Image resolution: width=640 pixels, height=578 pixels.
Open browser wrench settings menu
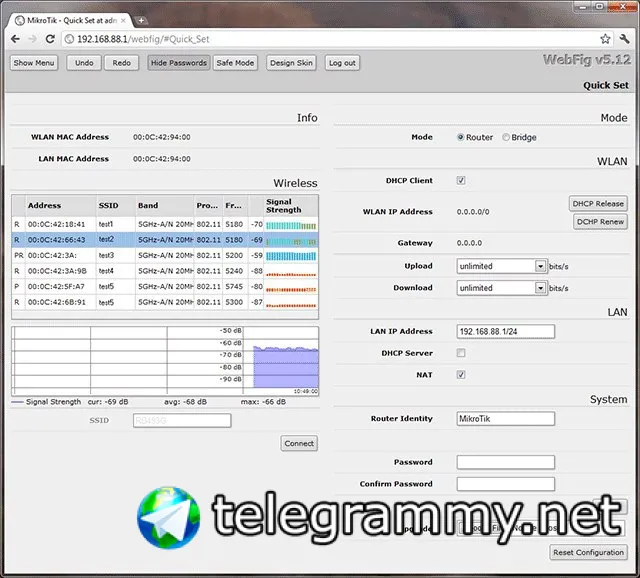click(x=624, y=39)
